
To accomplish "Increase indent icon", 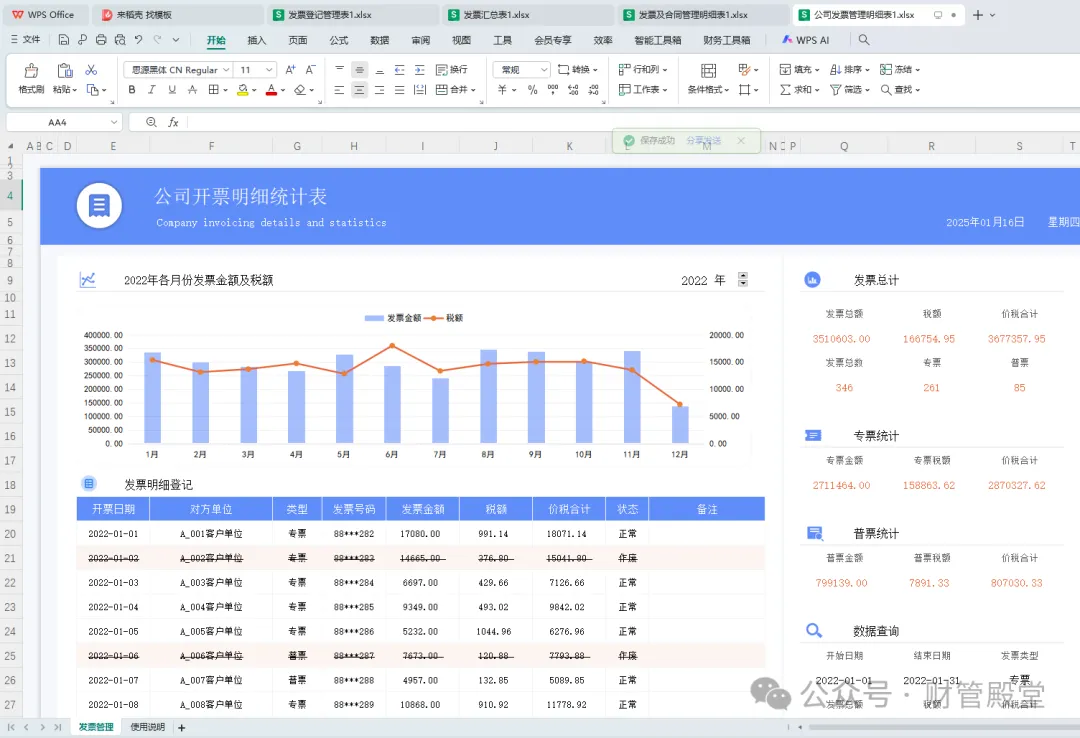I will (419, 70).
